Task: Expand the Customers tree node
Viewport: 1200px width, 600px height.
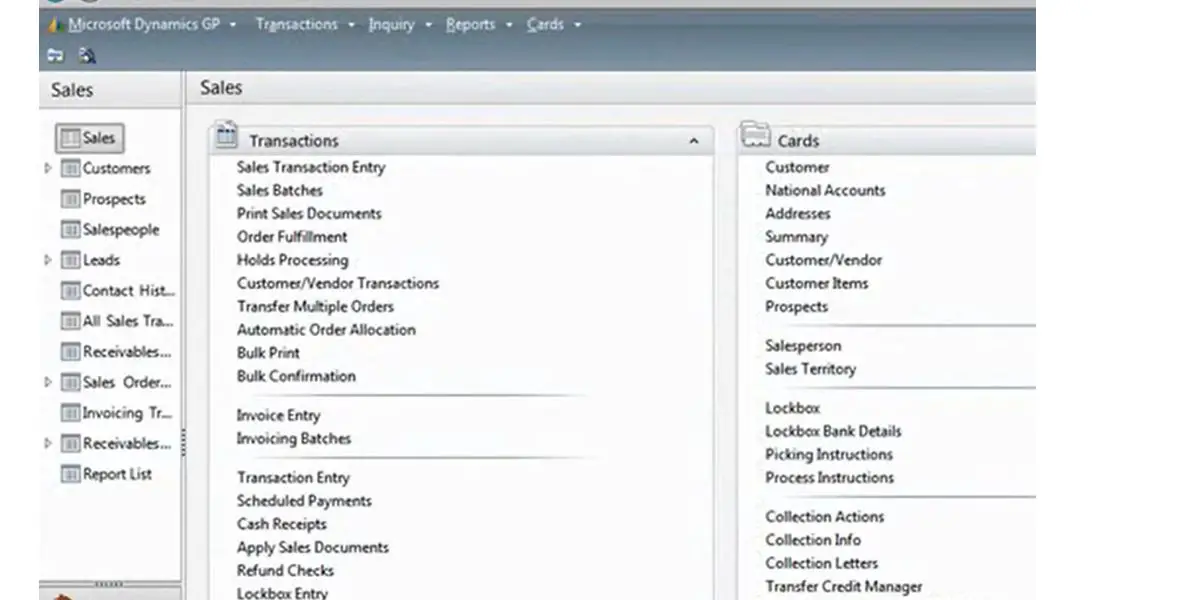Action: (48, 168)
